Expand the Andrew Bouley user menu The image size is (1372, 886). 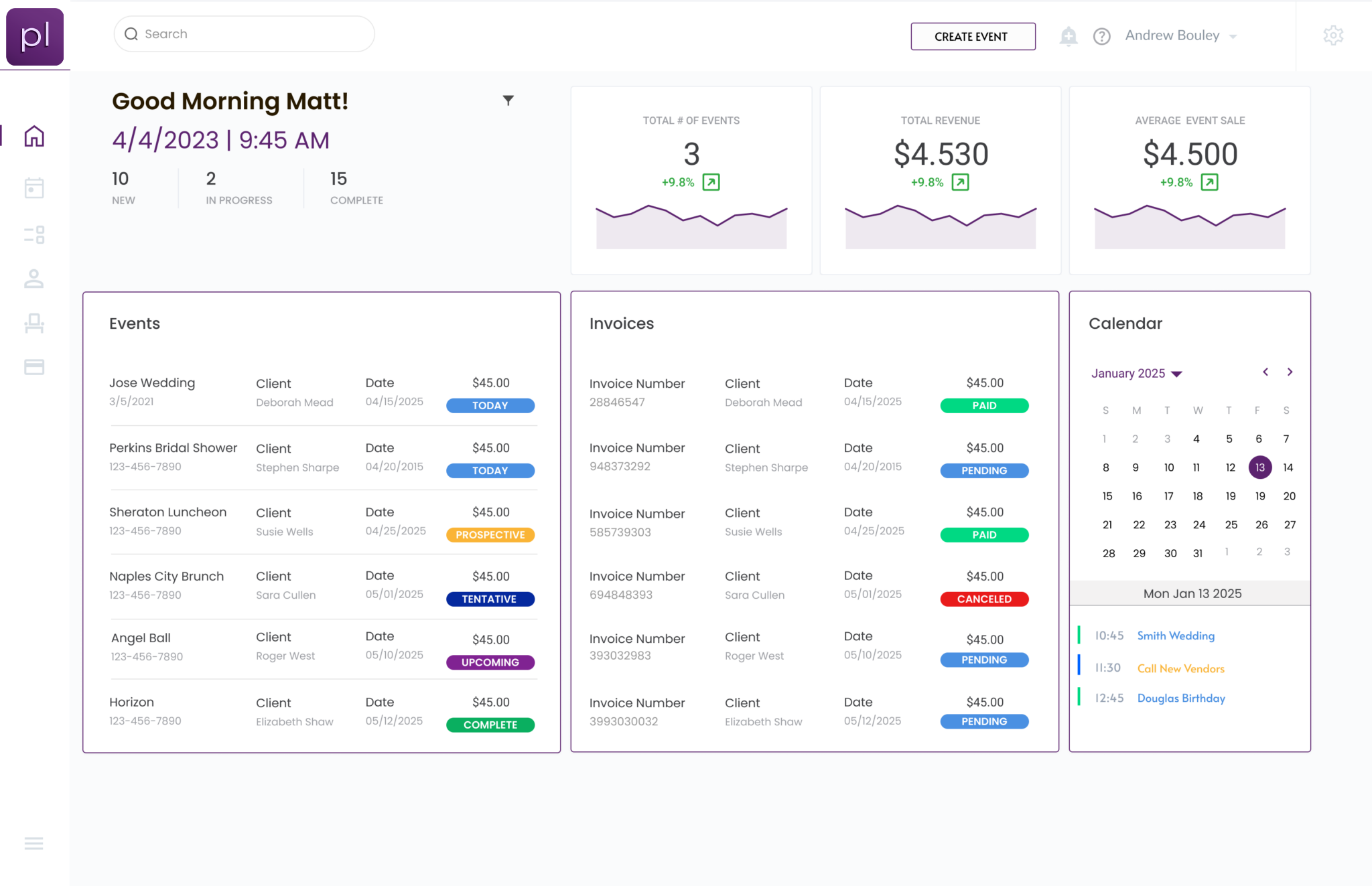click(x=1180, y=35)
